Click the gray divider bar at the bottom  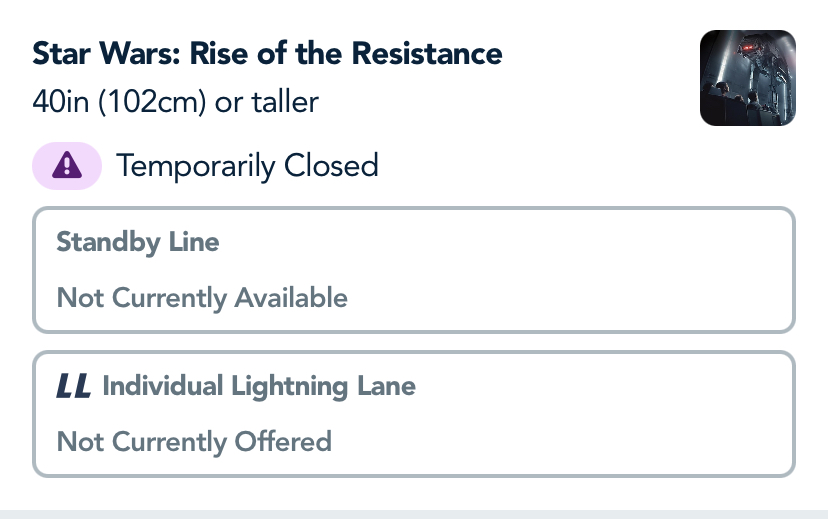click(414, 513)
